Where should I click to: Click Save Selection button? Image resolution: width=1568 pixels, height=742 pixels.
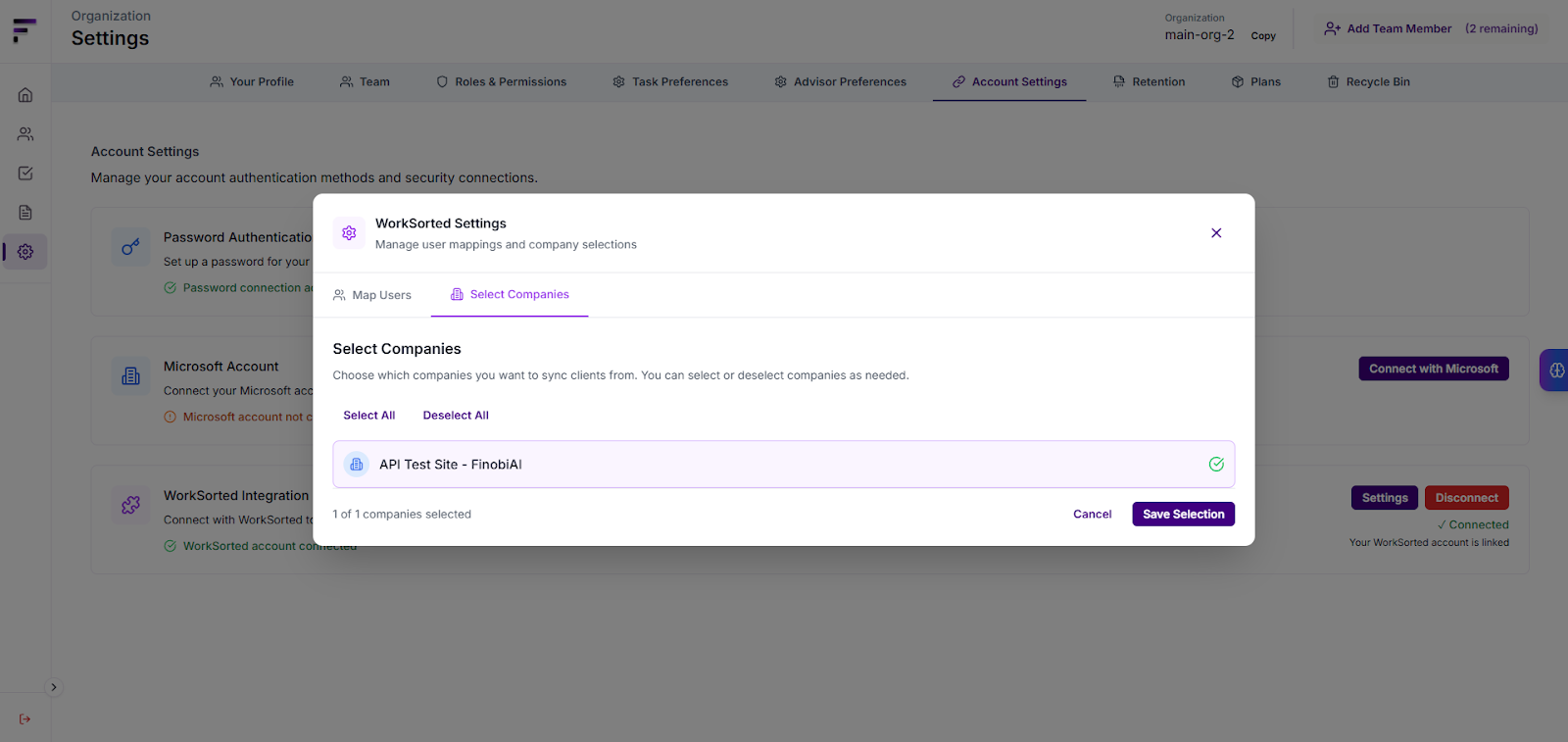tap(1183, 515)
